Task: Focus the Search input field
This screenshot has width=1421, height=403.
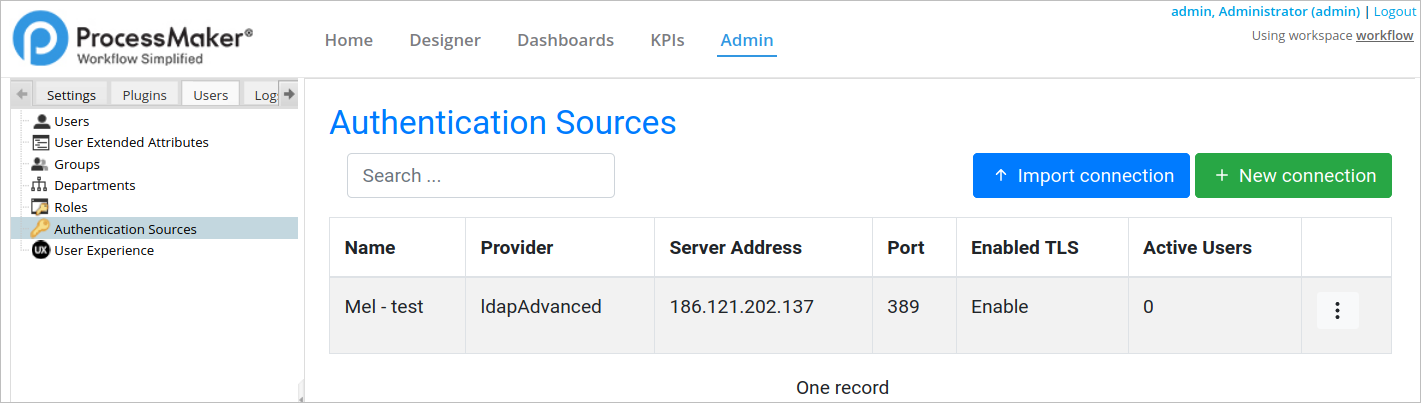Action: point(480,176)
